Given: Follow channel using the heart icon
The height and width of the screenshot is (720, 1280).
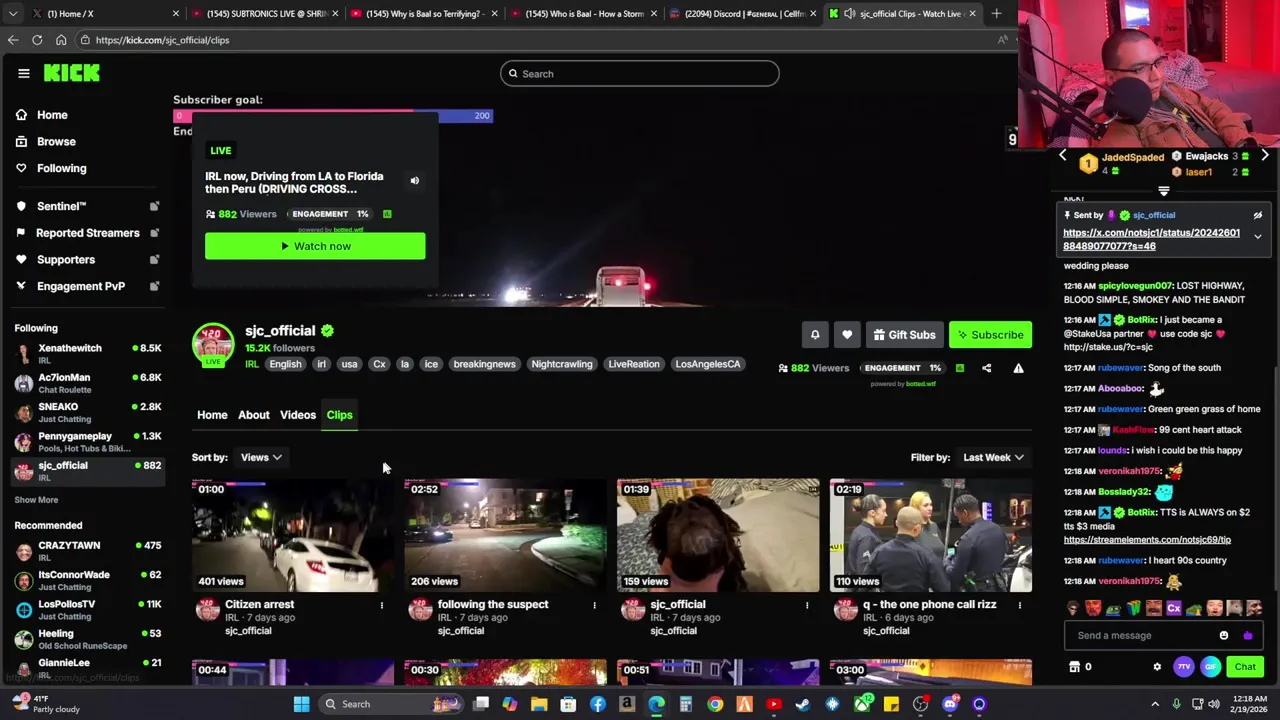Looking at the screenshot, I should tap(847, 335).
